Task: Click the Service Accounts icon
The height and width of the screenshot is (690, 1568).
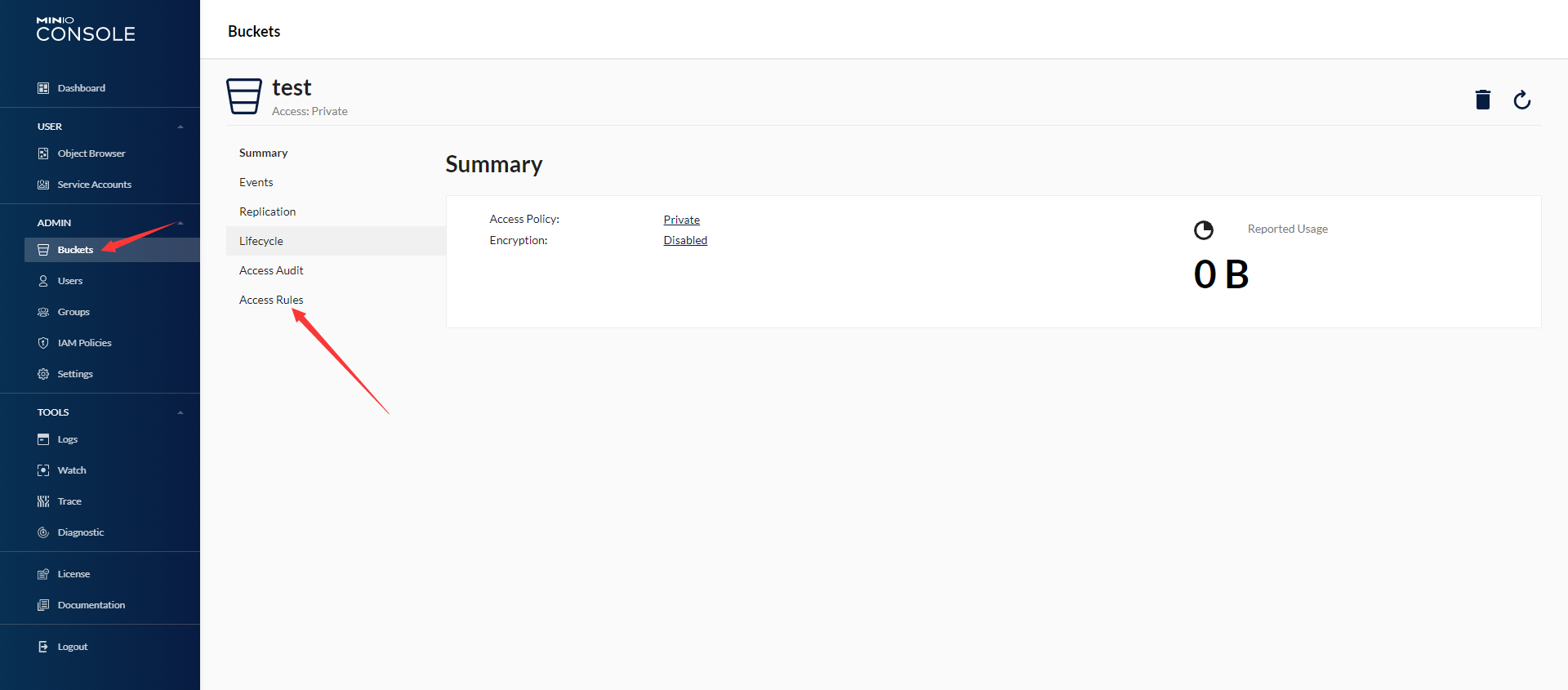Action: click(x=43, y=185)
